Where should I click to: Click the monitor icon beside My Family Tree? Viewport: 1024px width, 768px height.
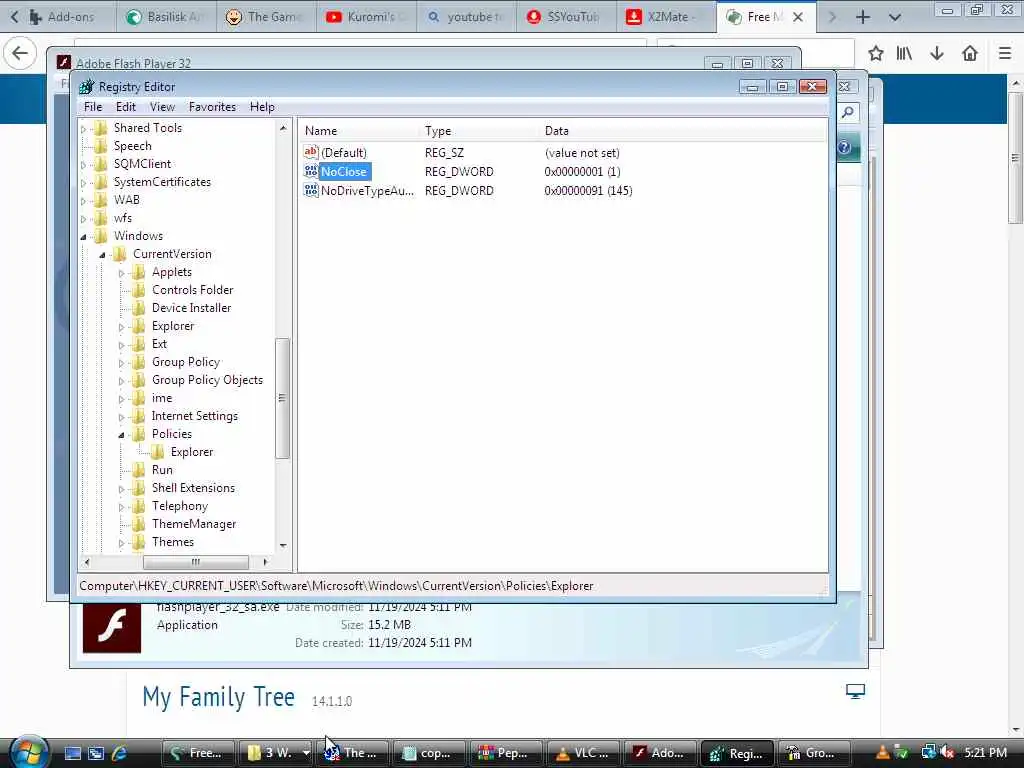point(855,691)
